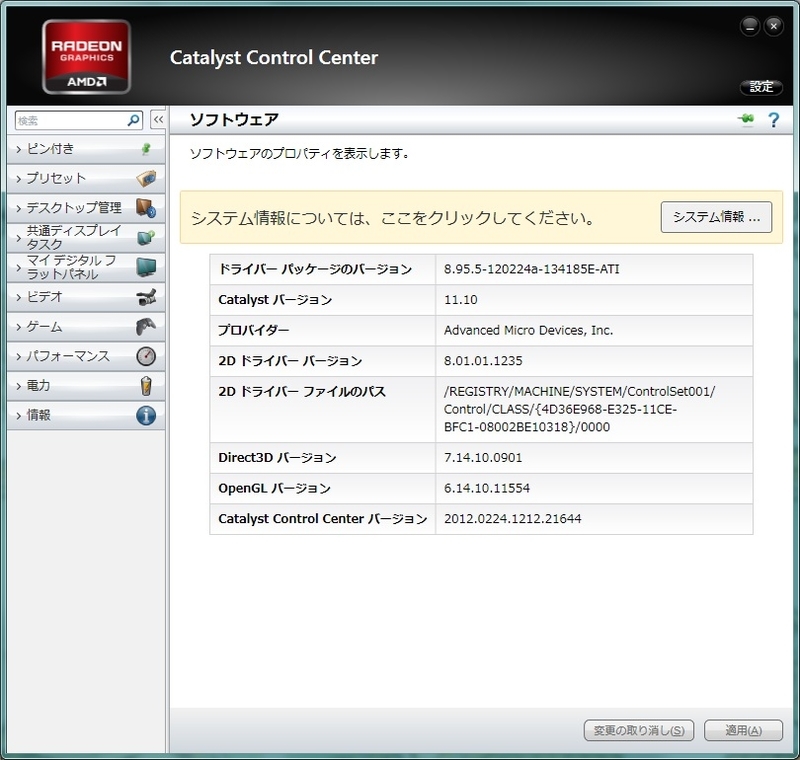The image size is (800, 760).
Task: Click the 適用(A) apply button
Action: point(743,730)
